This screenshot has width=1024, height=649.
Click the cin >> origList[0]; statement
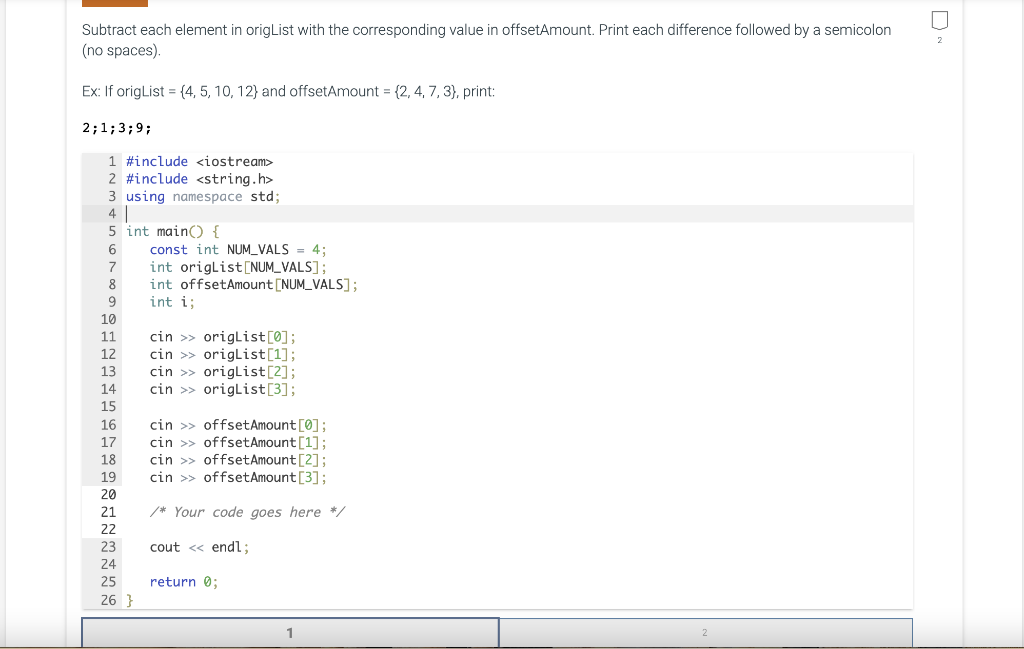point(222,336)
